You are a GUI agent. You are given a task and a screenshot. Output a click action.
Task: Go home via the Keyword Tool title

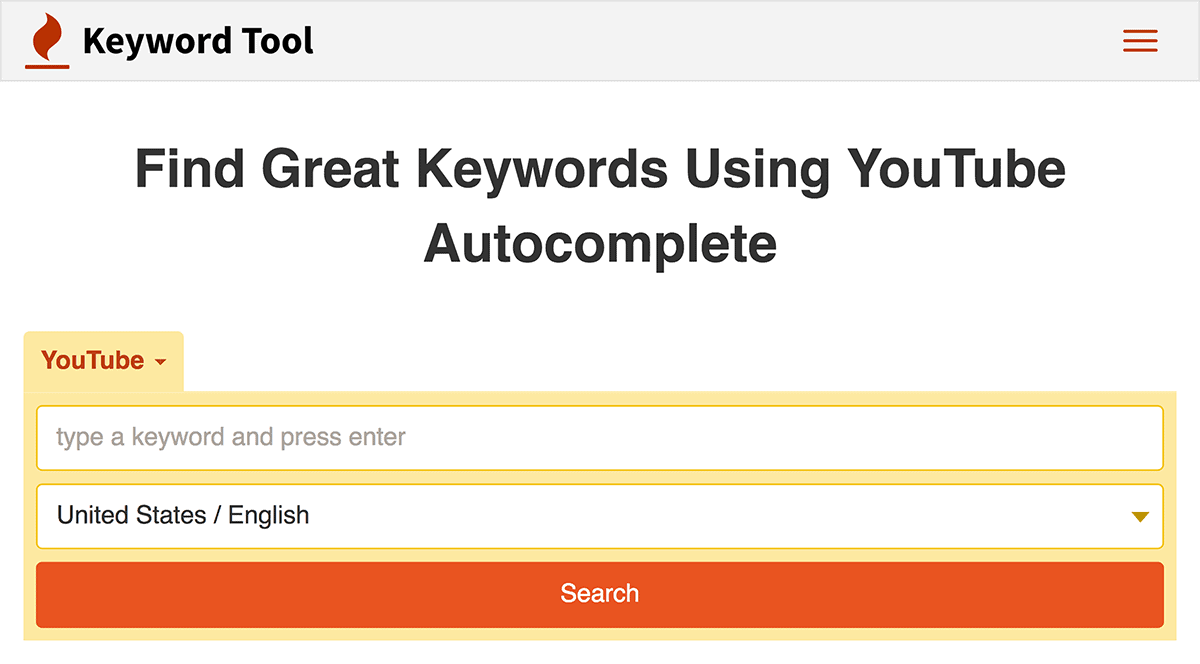pyautogui.click(x=198, y=41)
